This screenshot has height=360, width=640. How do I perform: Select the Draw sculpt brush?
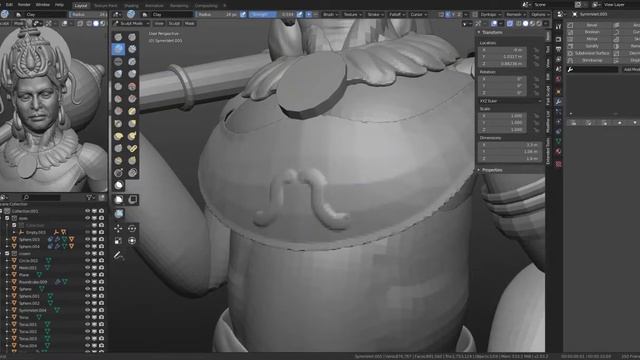tap(118, 37)
